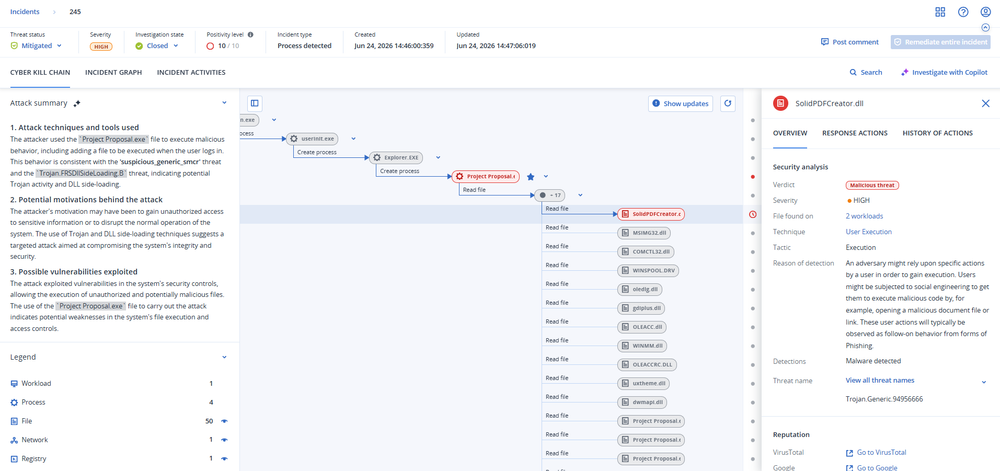This screenshot has height=471, width=1000.
Task: Refresh the kill chain graph
Action: click(728, 103)
